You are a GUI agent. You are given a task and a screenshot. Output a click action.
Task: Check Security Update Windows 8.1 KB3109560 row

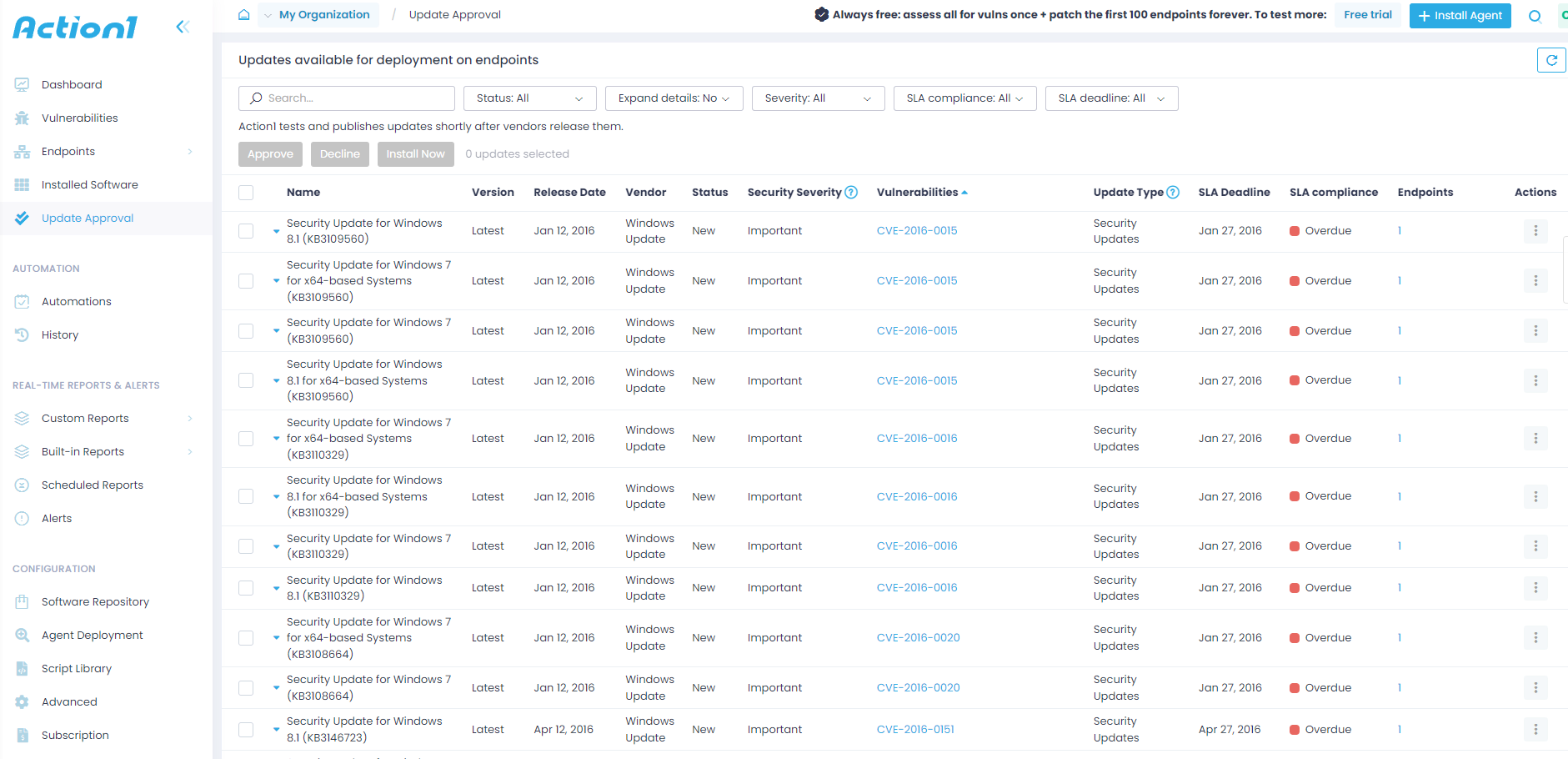246,231
